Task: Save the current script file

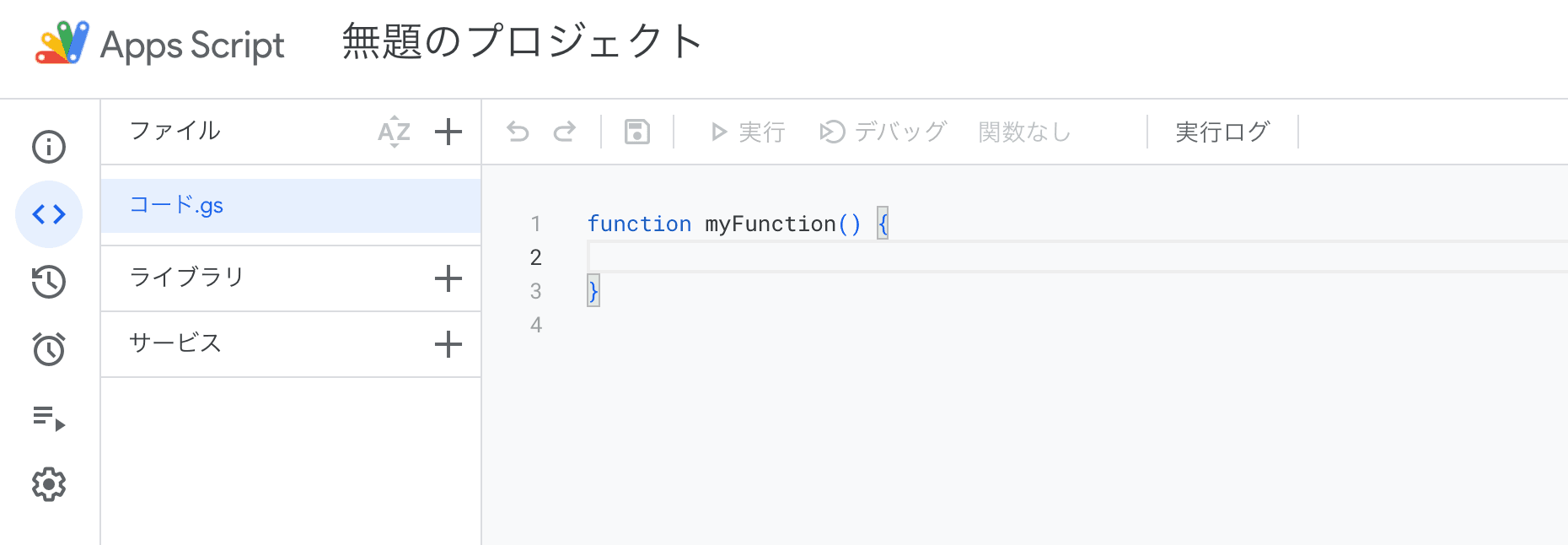Action: click(637, 132)
